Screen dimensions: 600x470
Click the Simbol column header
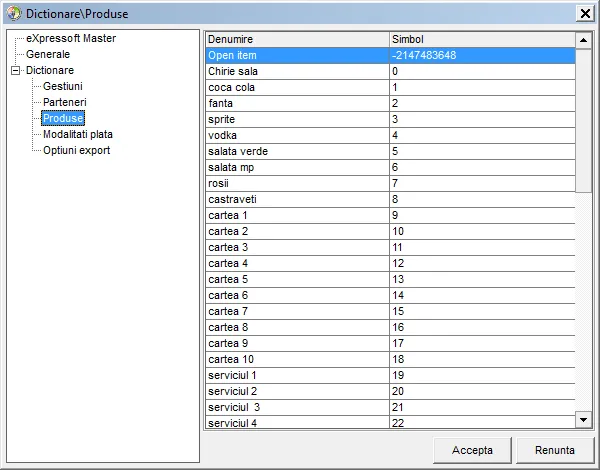(482, 39)
